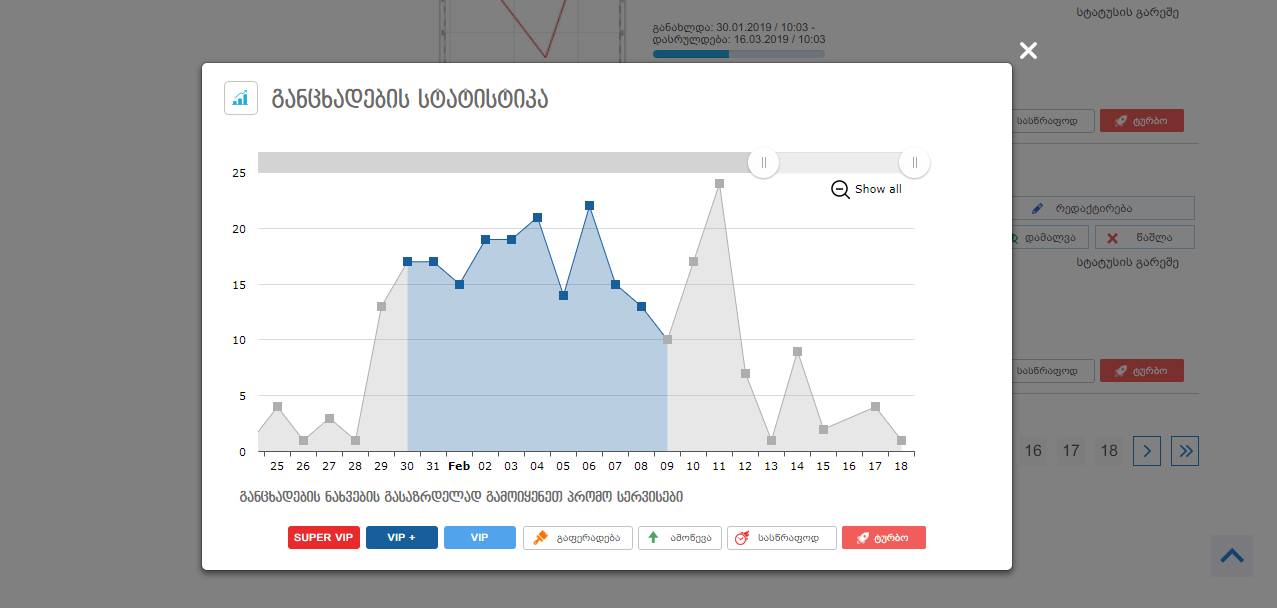Click the left range slider handle
Screen dimensions: 1277x608
coord(764,162)
